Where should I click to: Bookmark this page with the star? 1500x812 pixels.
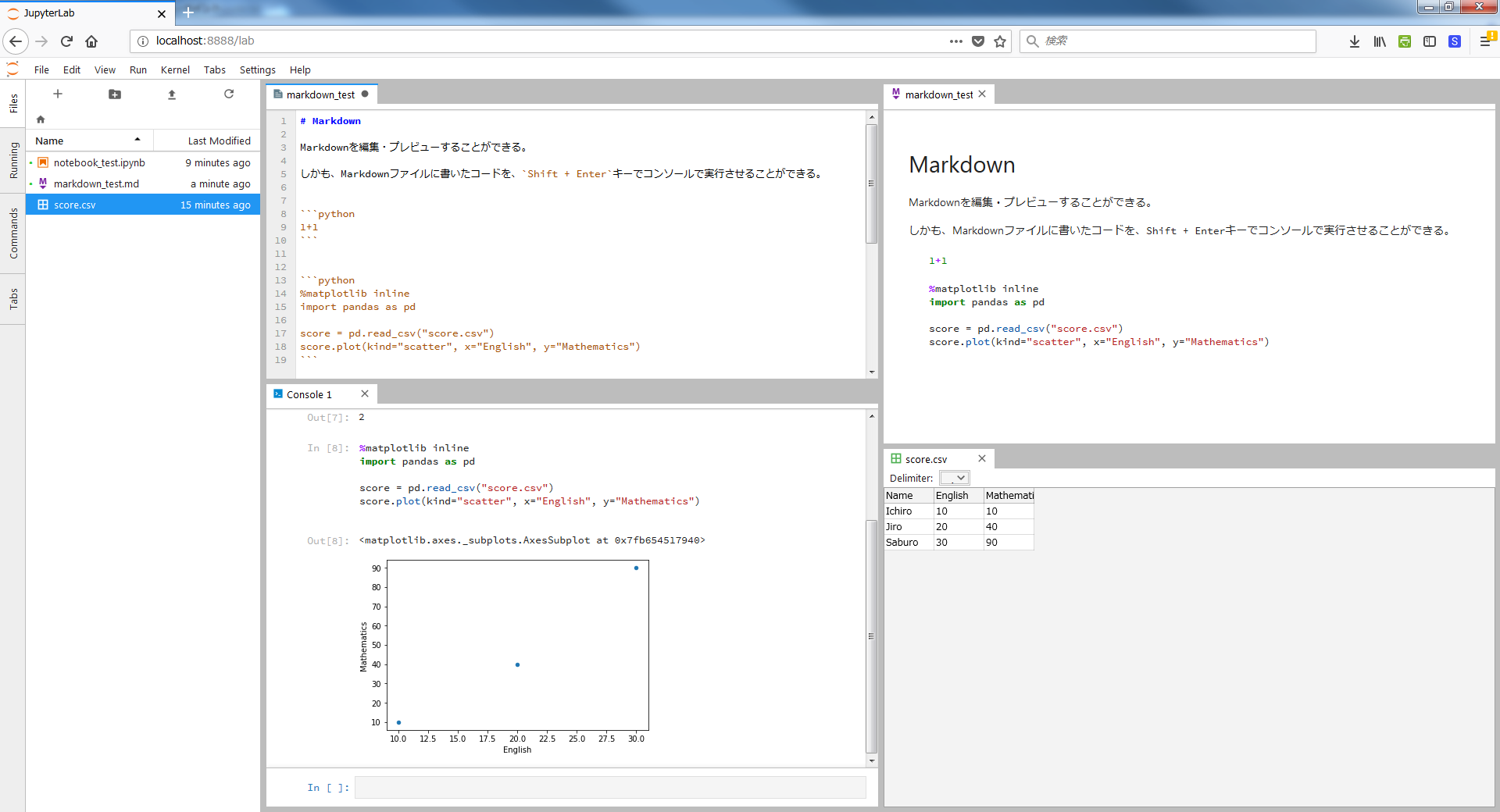coord(1000,41)
